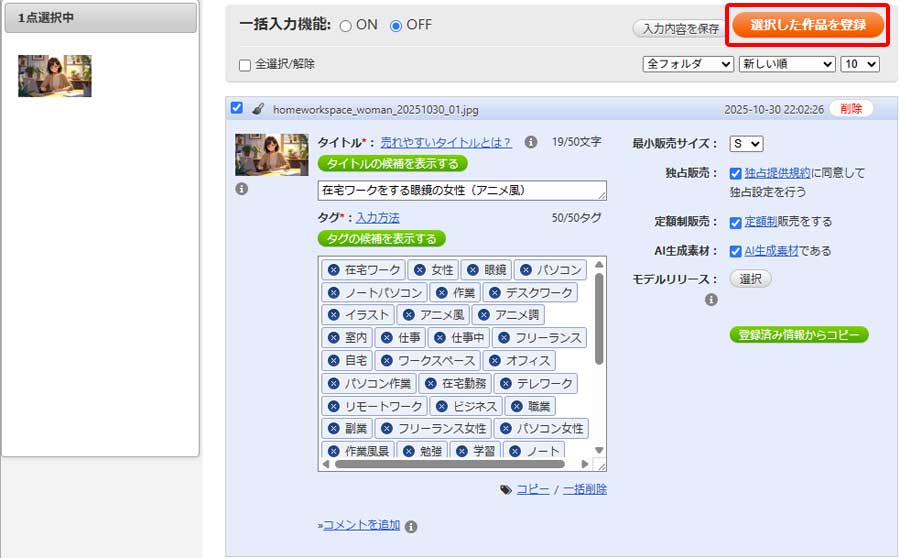Click the モデルリリース 選択 button
900x558 pixels.
tap(750, 279)
